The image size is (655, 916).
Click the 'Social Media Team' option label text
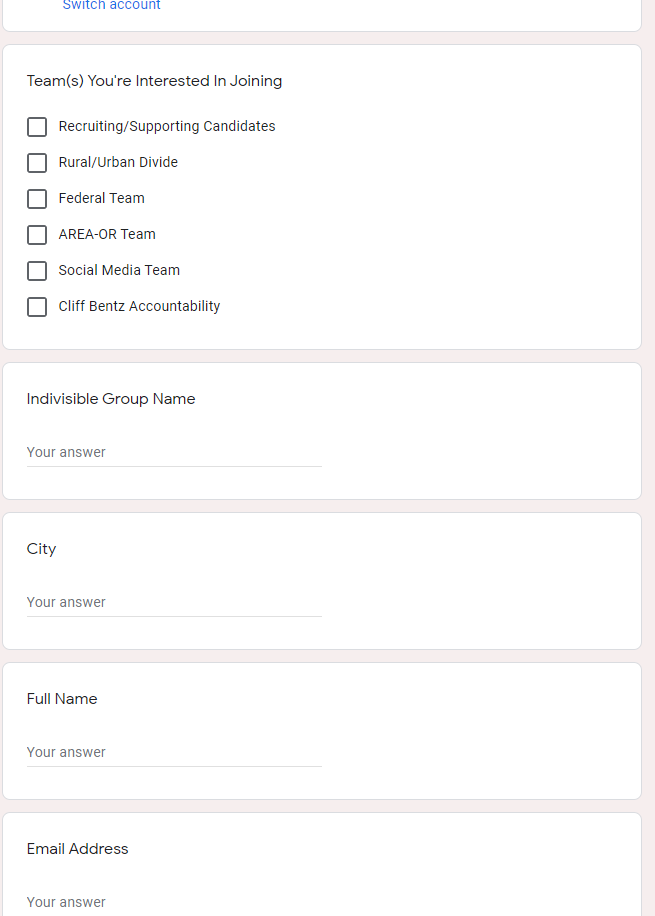coord(119,271)
